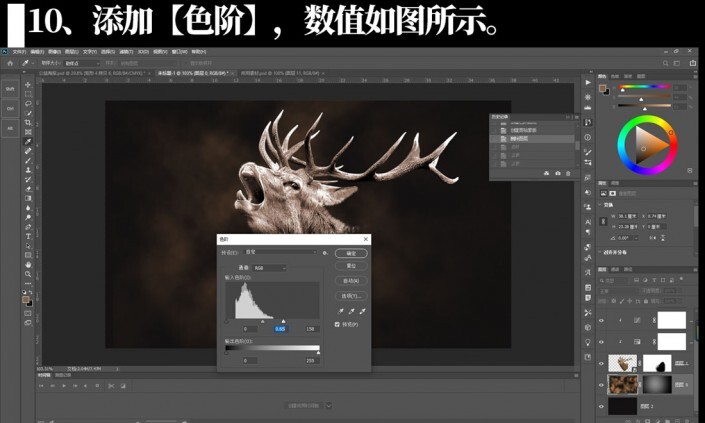Image resolution: width=705 pixels, height=423 pixels.
Task: Click the info icon in side strip
Action: pos(588,137)
